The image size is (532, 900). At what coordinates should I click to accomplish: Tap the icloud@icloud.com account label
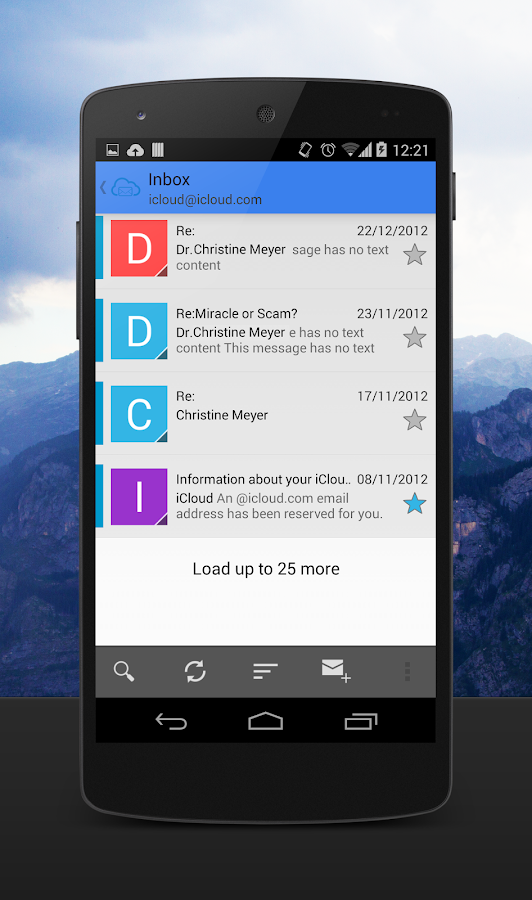coord(205,200)
